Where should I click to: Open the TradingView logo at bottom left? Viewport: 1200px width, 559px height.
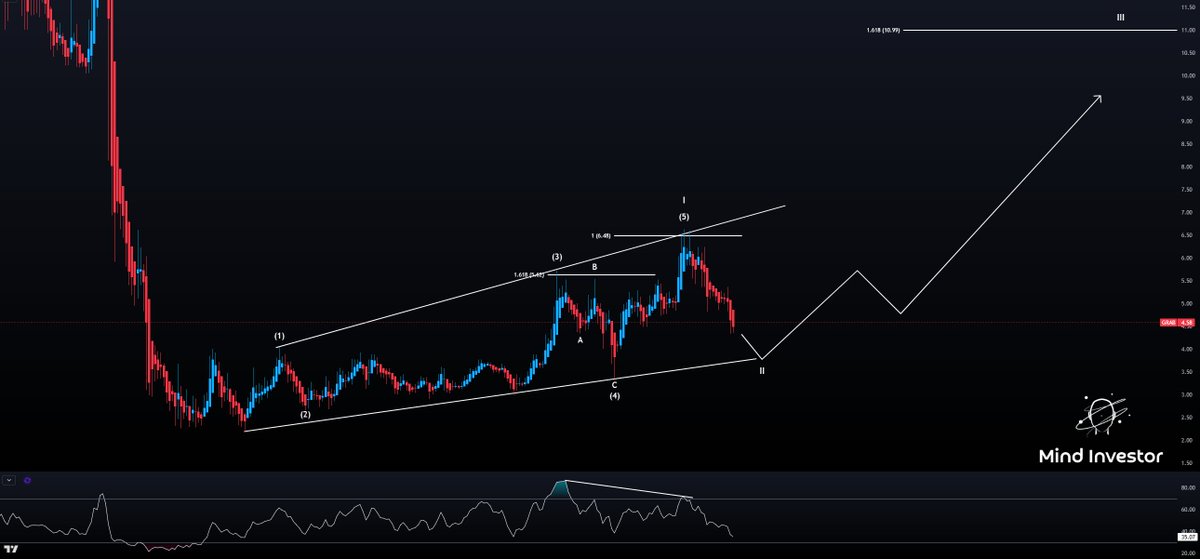(12, 550)
